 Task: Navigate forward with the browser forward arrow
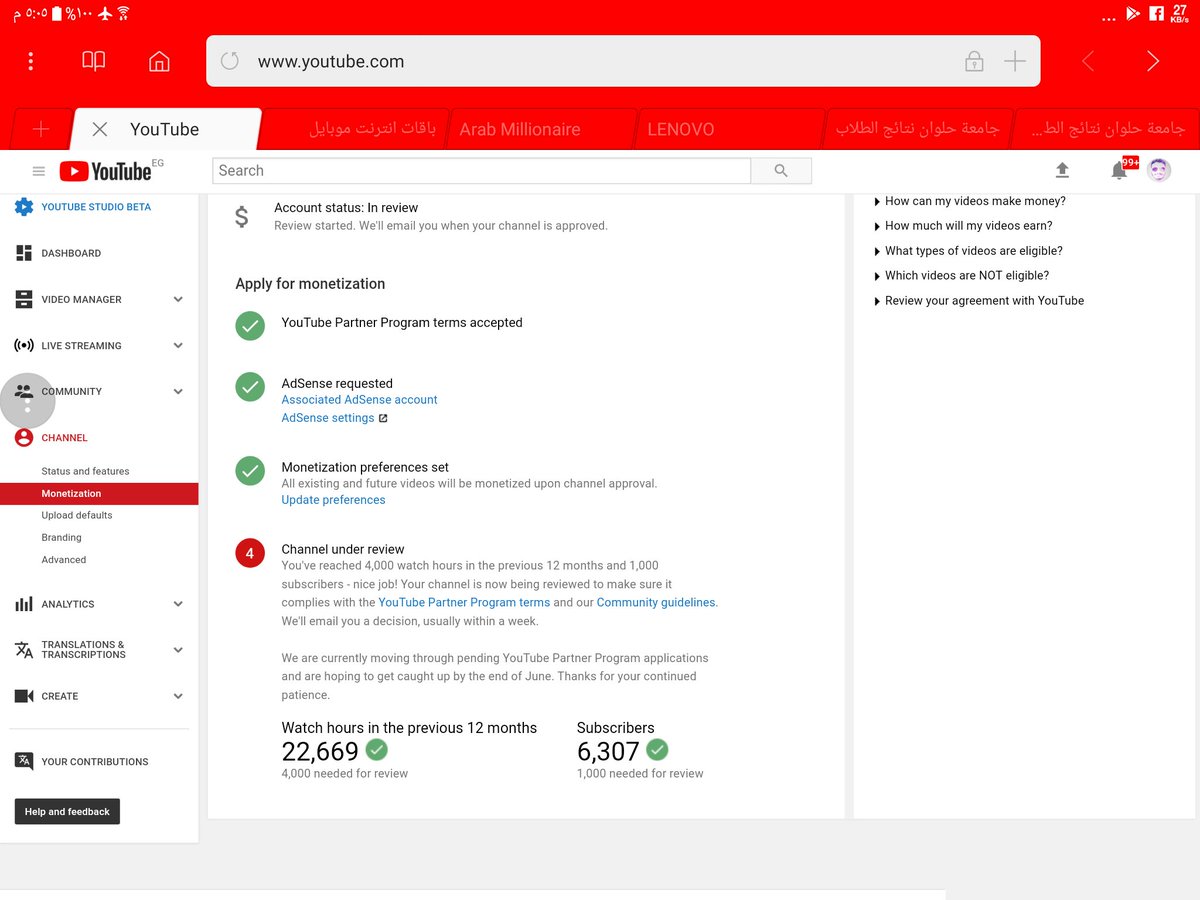tap(1153, 62)
